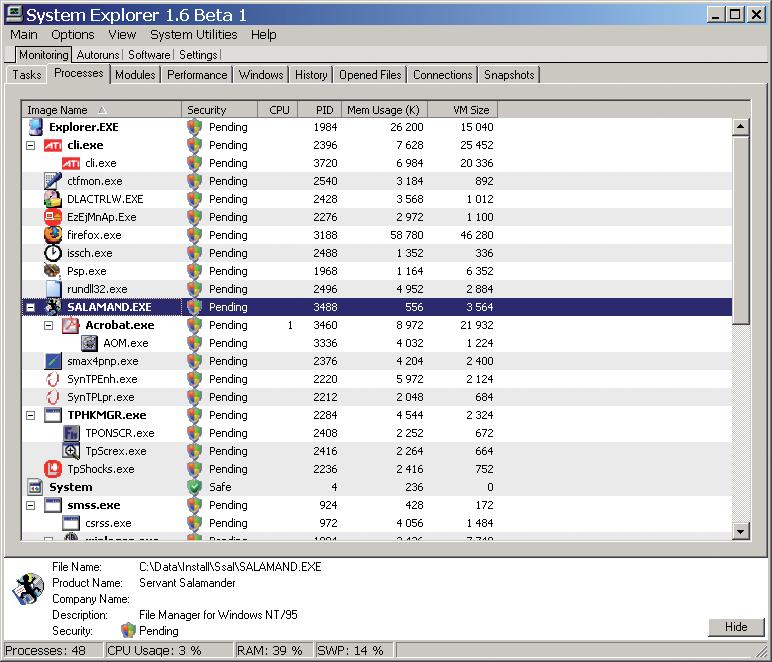Viewport: 772px width, 662px height.
Task: Open the Help menu
Action: [263, 35]
